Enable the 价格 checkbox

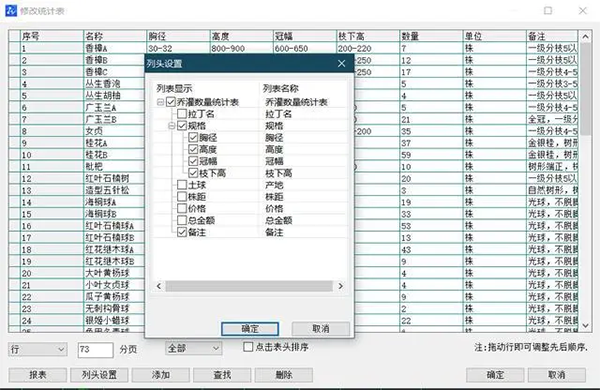click(x=182, y=209)
